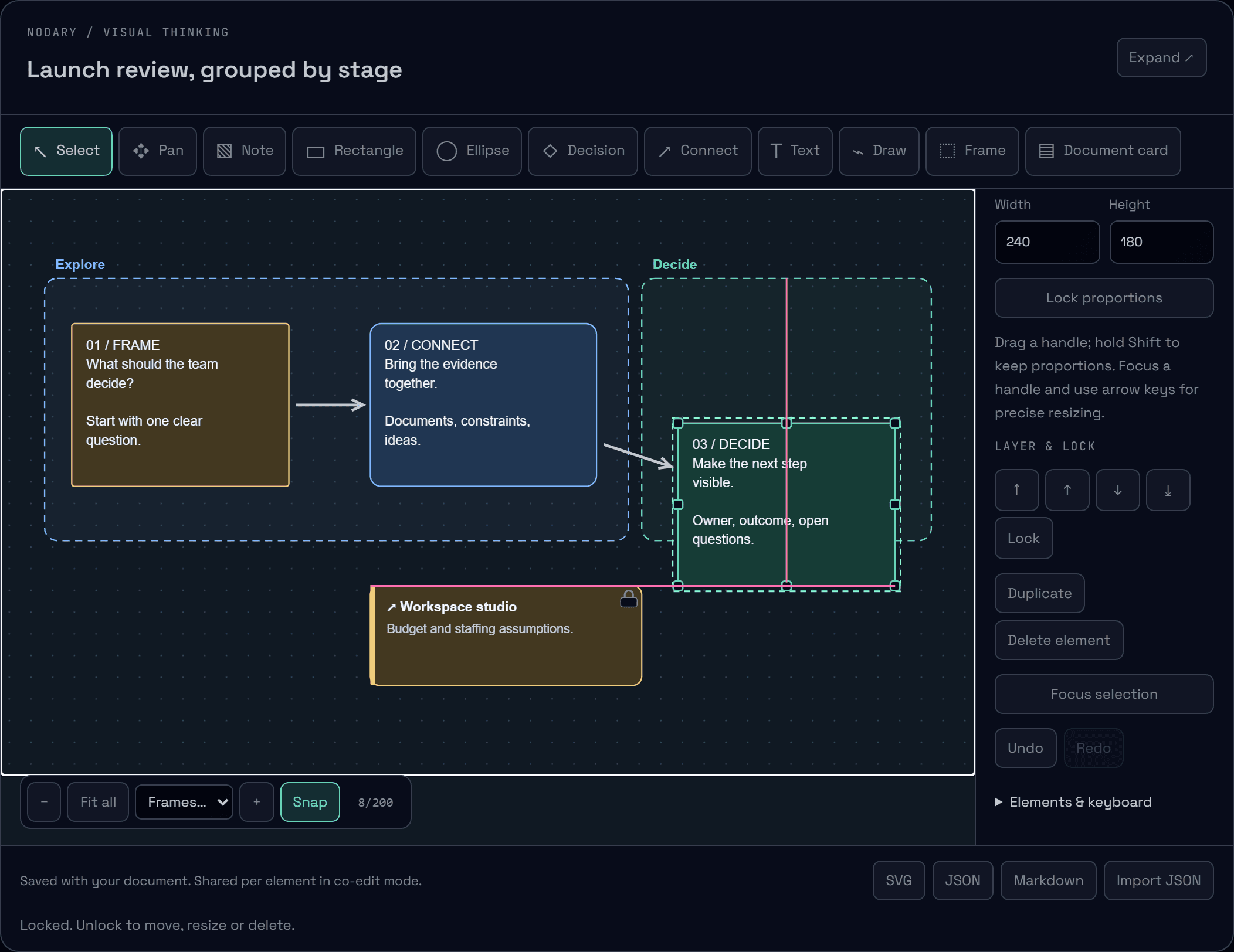Add a Document card element
This screenshot has height=952, width=1234.
[x=1103, y=151]
